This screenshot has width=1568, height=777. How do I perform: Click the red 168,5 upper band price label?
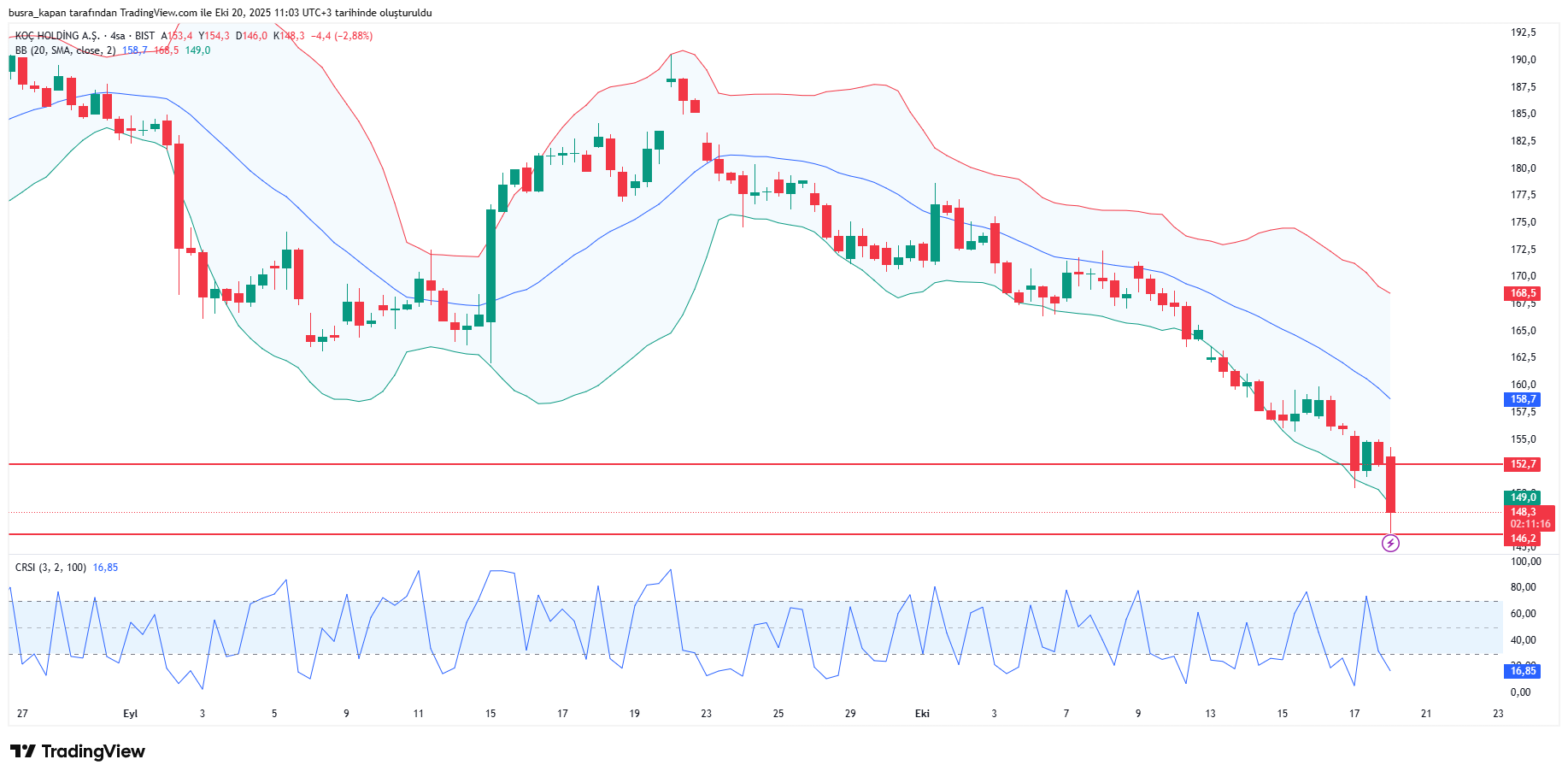point(1523,293)
